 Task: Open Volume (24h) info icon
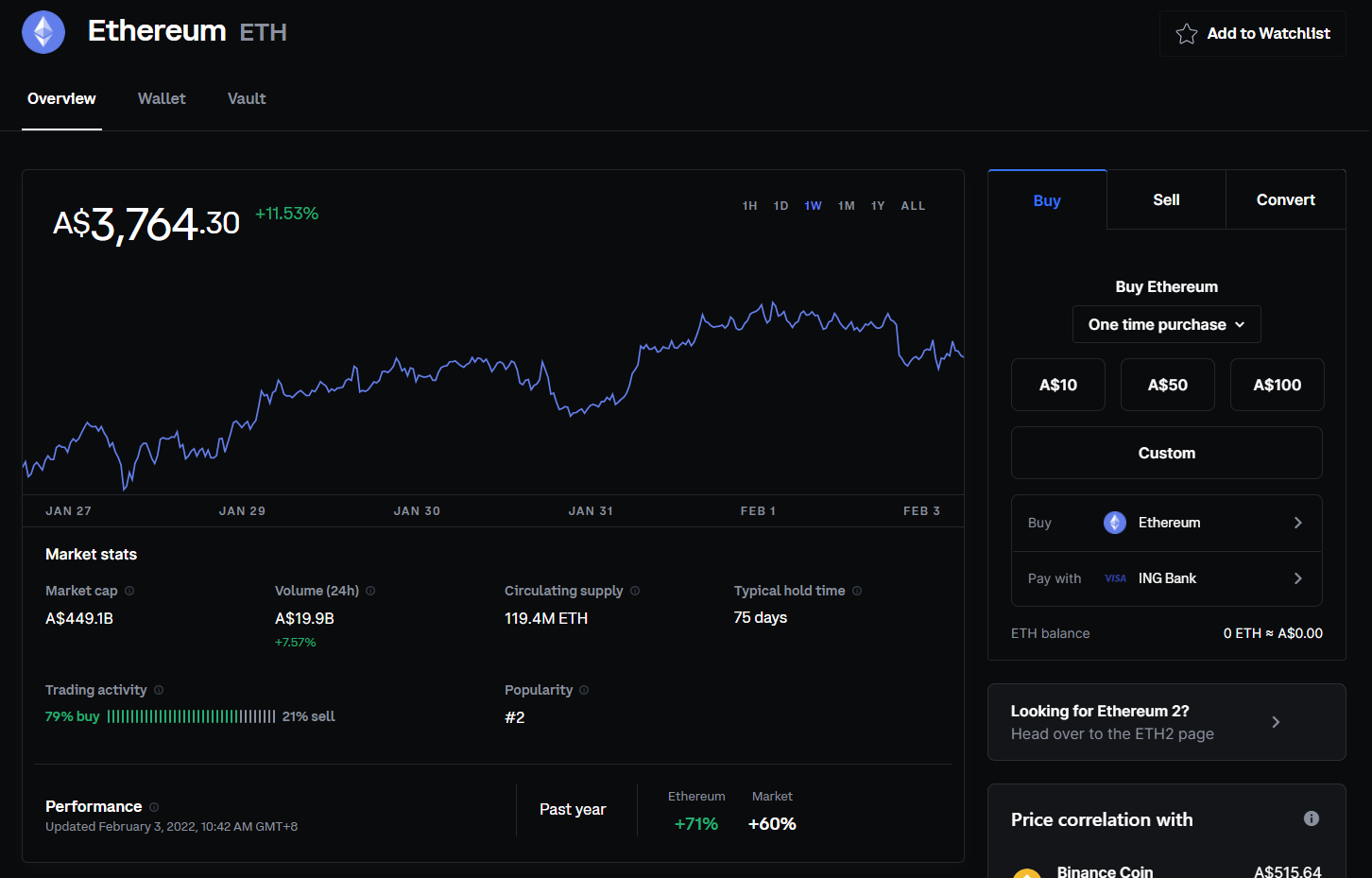pos(370,591)
